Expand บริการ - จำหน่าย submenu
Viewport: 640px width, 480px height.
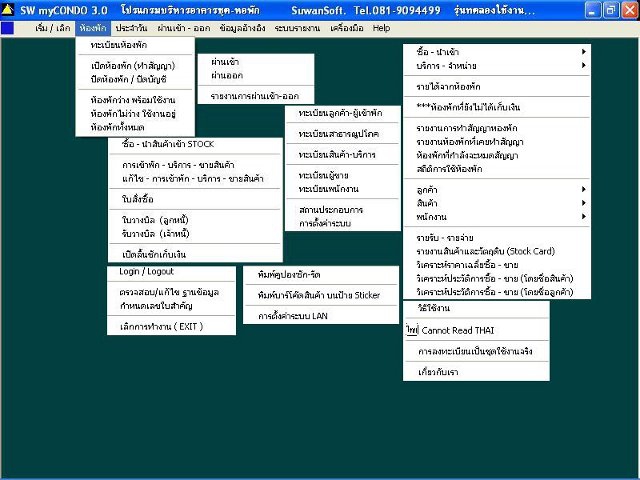[497, 66]
